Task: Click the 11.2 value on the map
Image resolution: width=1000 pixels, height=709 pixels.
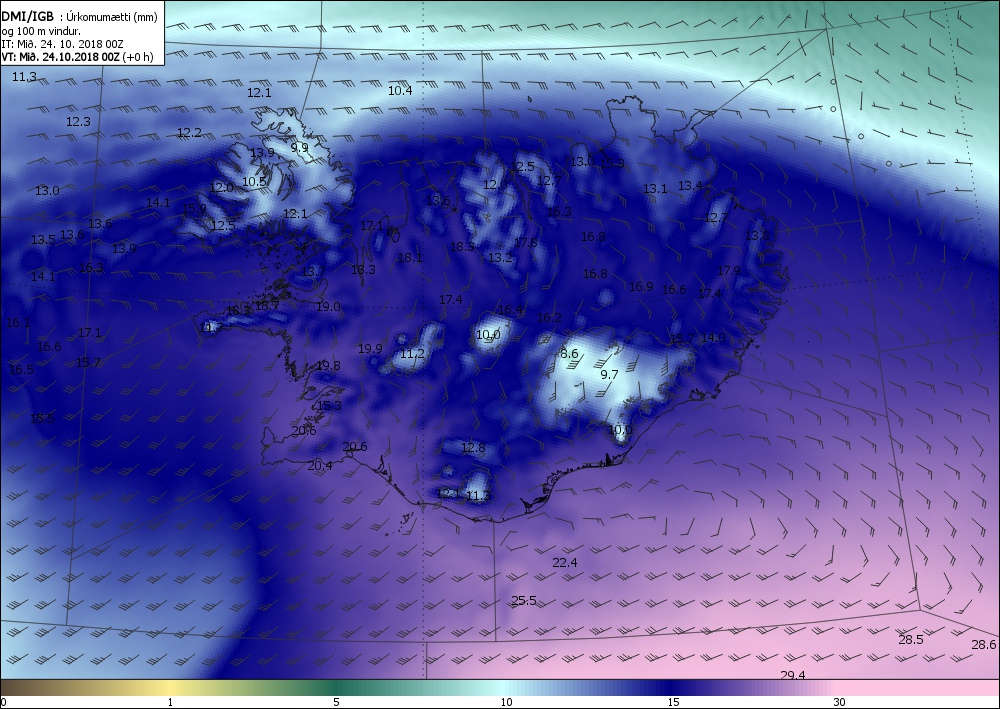Action: 412,354
